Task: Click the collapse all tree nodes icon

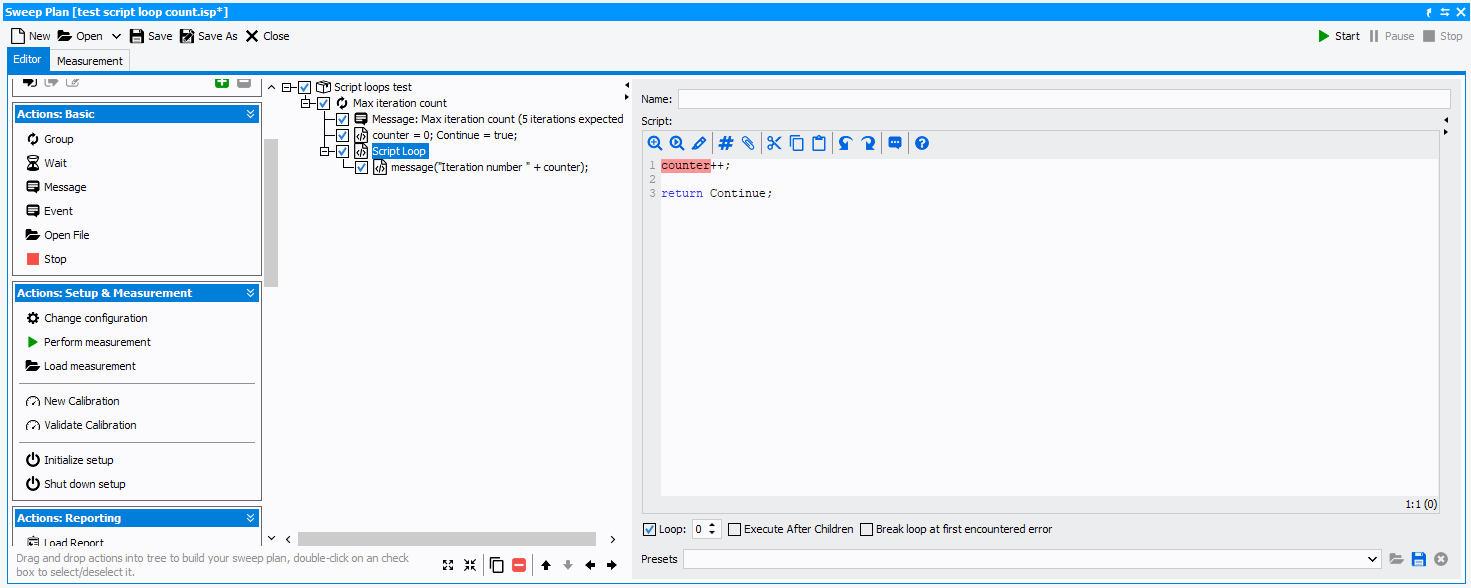Action: 470,565
